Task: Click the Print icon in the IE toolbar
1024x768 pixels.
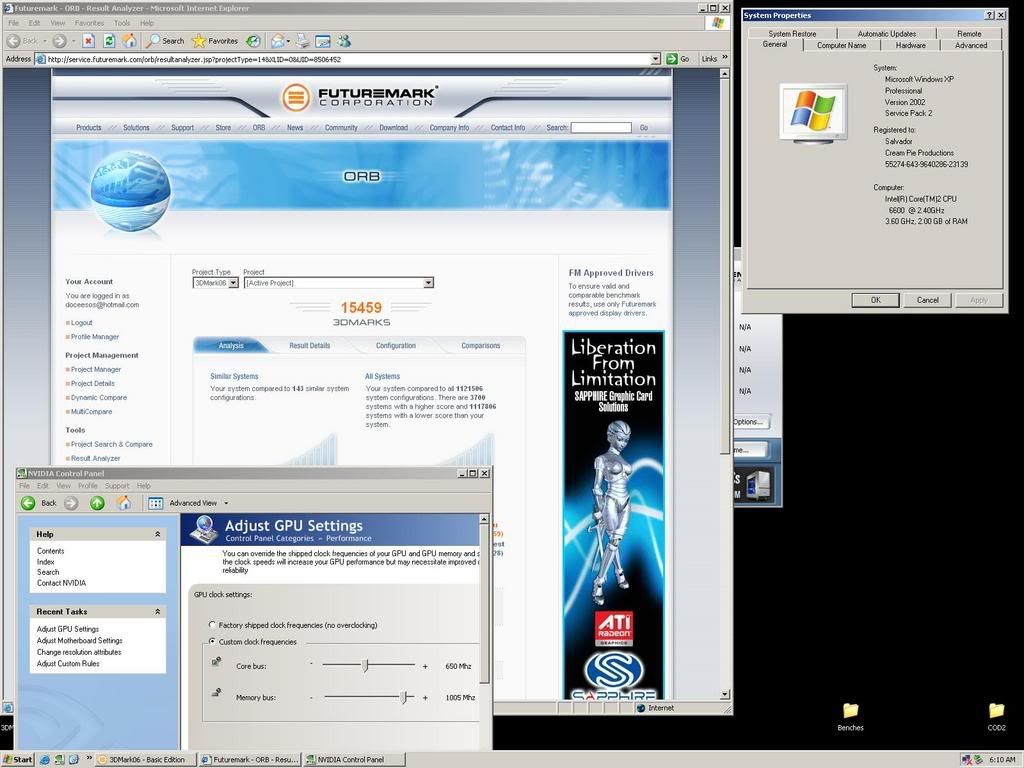Action: click(x=301, y=41)
